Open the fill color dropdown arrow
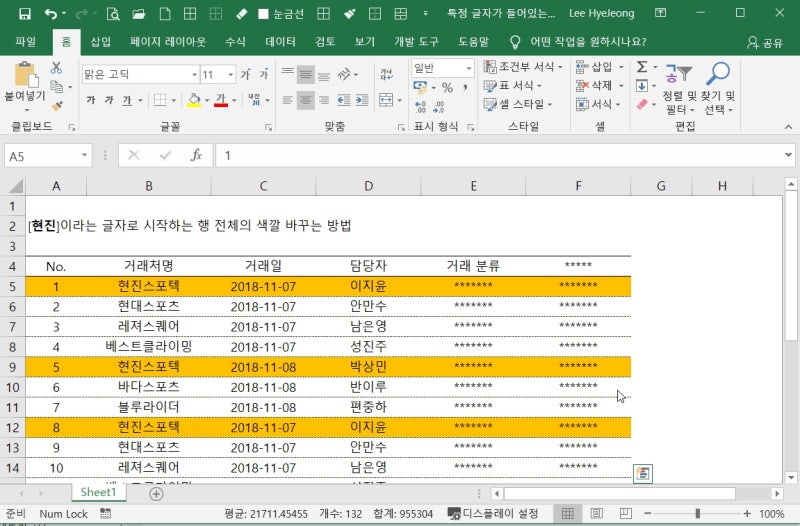This screenshot has width=800, height=526. coord(207,101)
